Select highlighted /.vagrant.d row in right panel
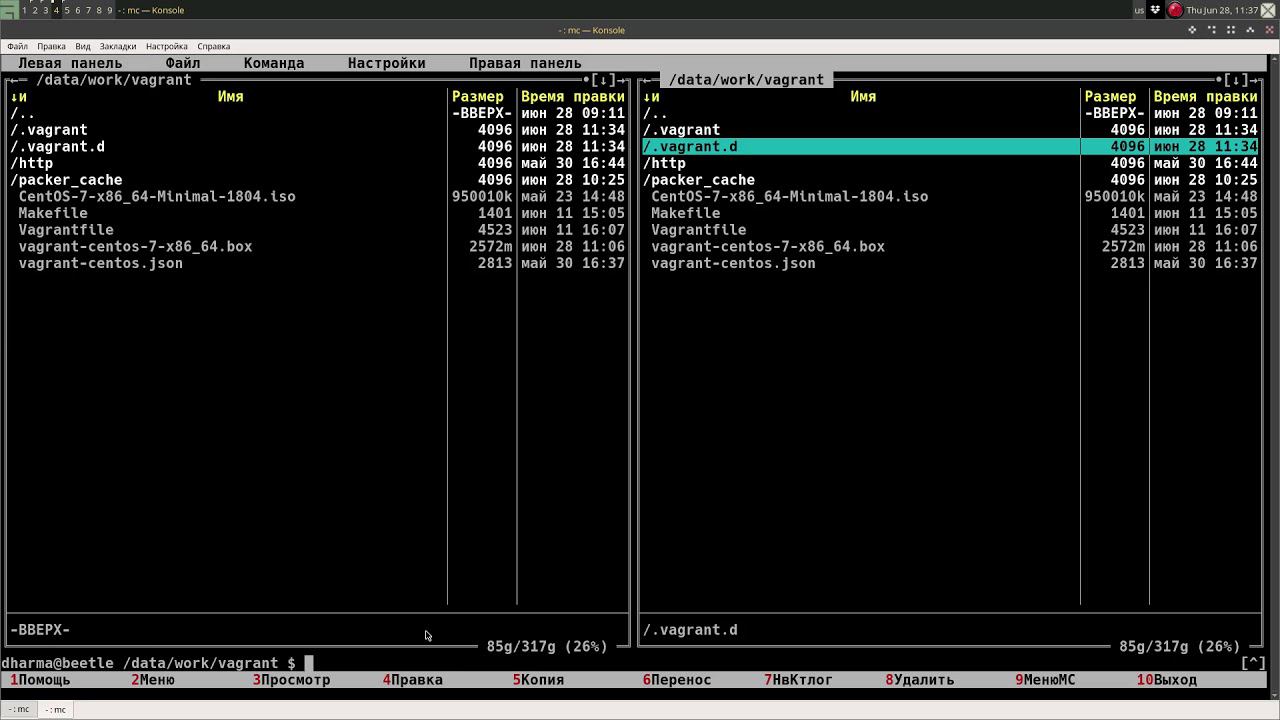This screenshot has height=720, width=1280. 950,147
